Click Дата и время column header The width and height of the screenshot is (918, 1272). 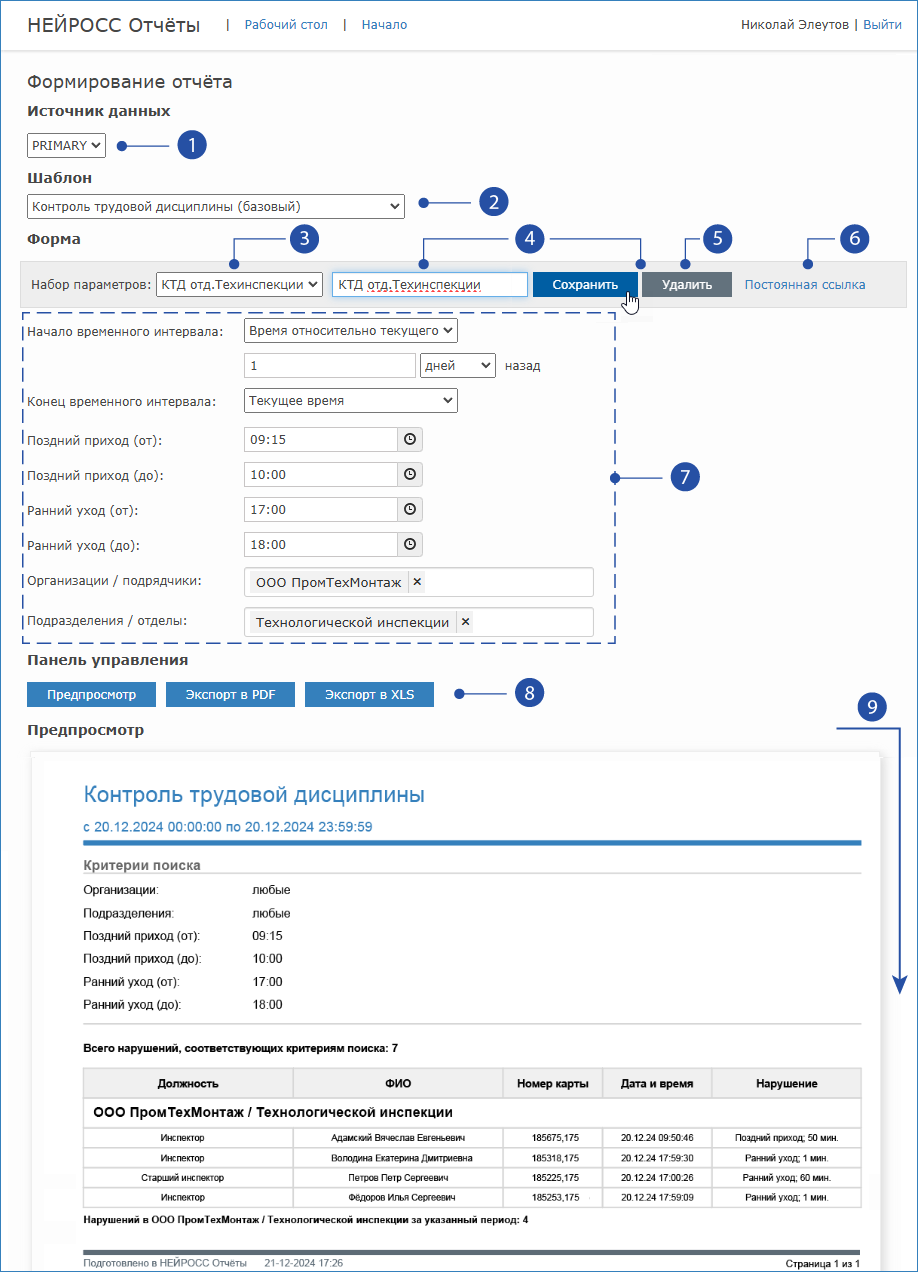pos(658,1083)
